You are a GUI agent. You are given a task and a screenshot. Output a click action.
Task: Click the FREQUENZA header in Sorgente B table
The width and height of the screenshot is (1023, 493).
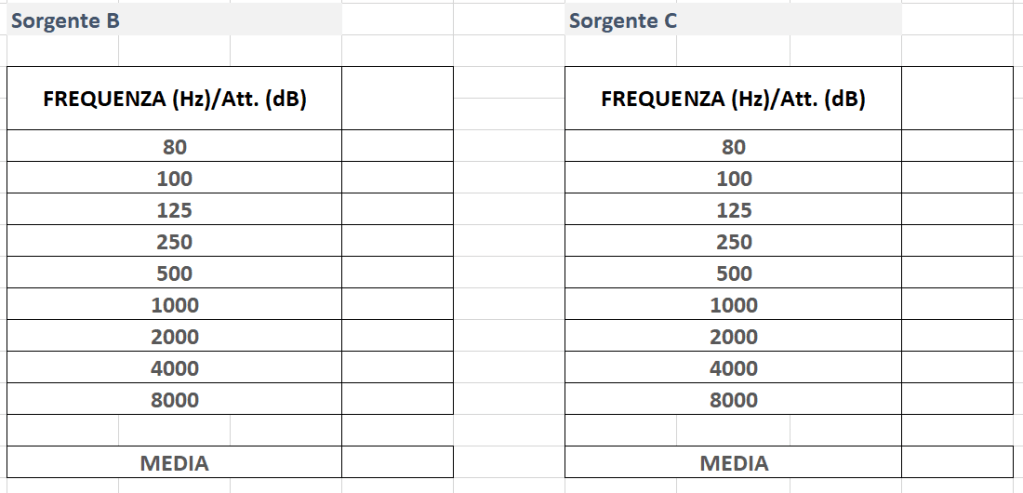click(x=175, y=99)
